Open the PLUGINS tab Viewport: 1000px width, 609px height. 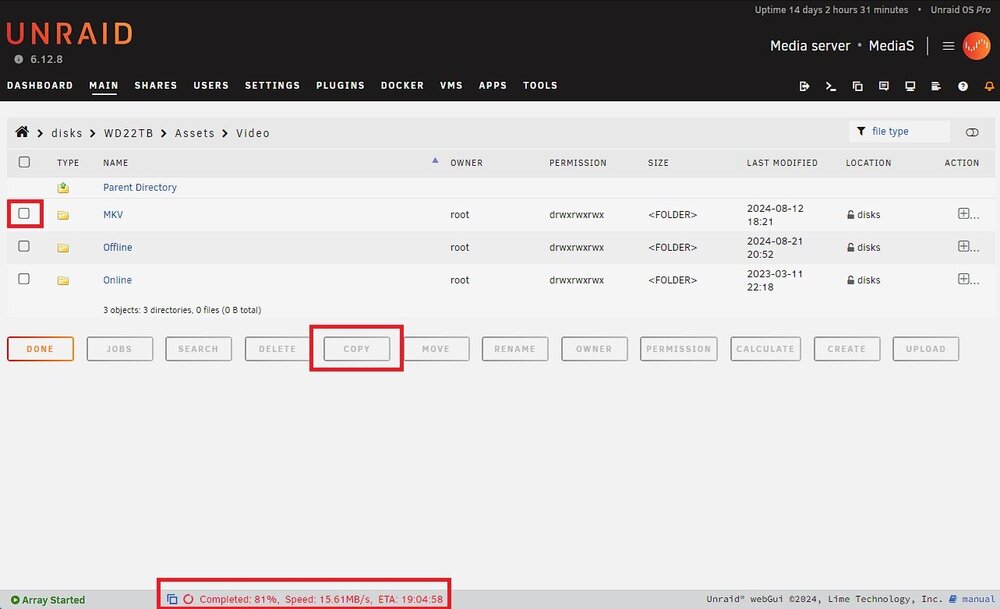pyautogui.click(x=341, y=85)
